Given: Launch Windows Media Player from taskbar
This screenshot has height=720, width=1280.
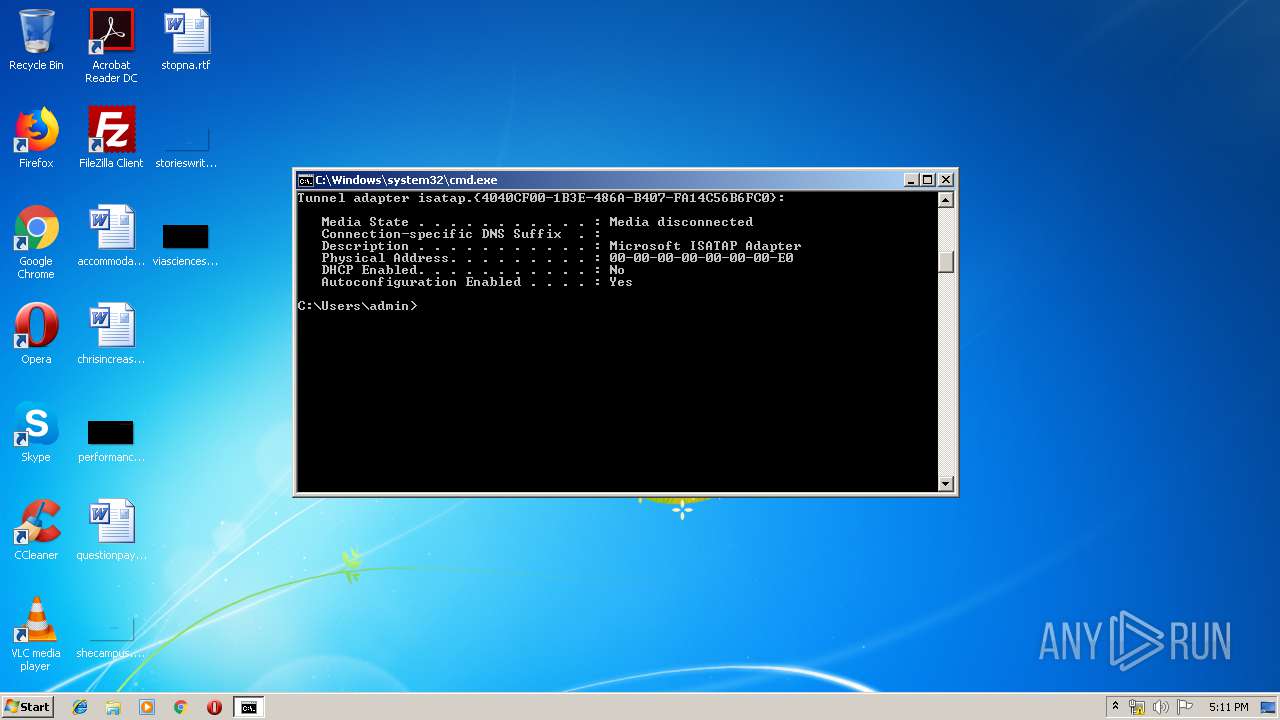Looking at the screenshot, I should coord(147,707).
